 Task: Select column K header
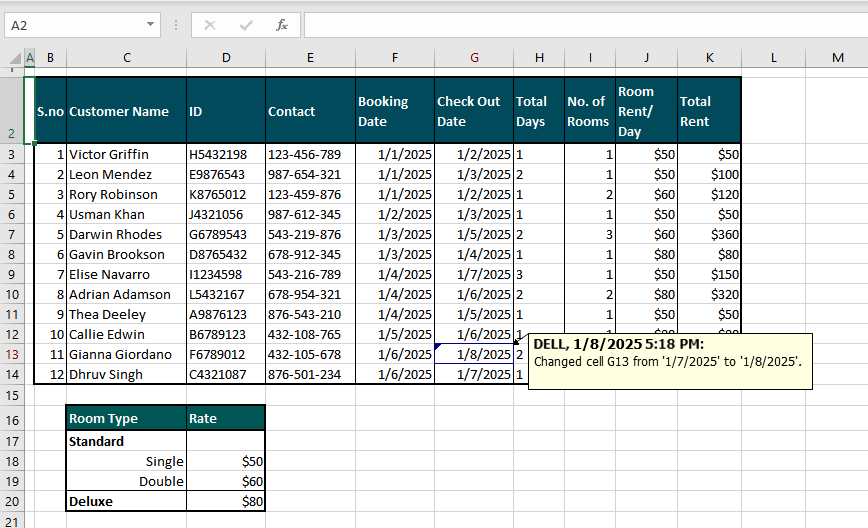[709, 58]
